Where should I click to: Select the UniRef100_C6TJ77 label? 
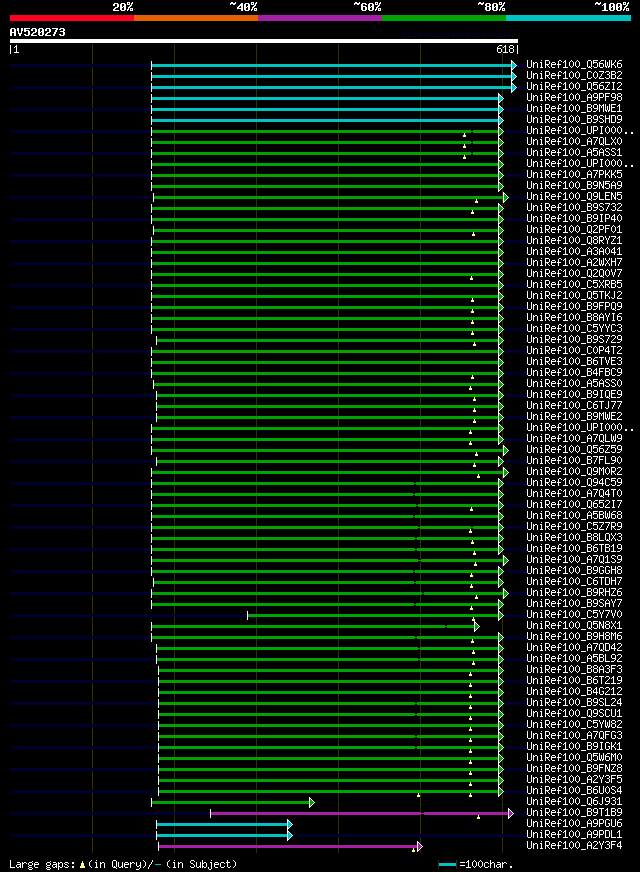click(574, 405)
